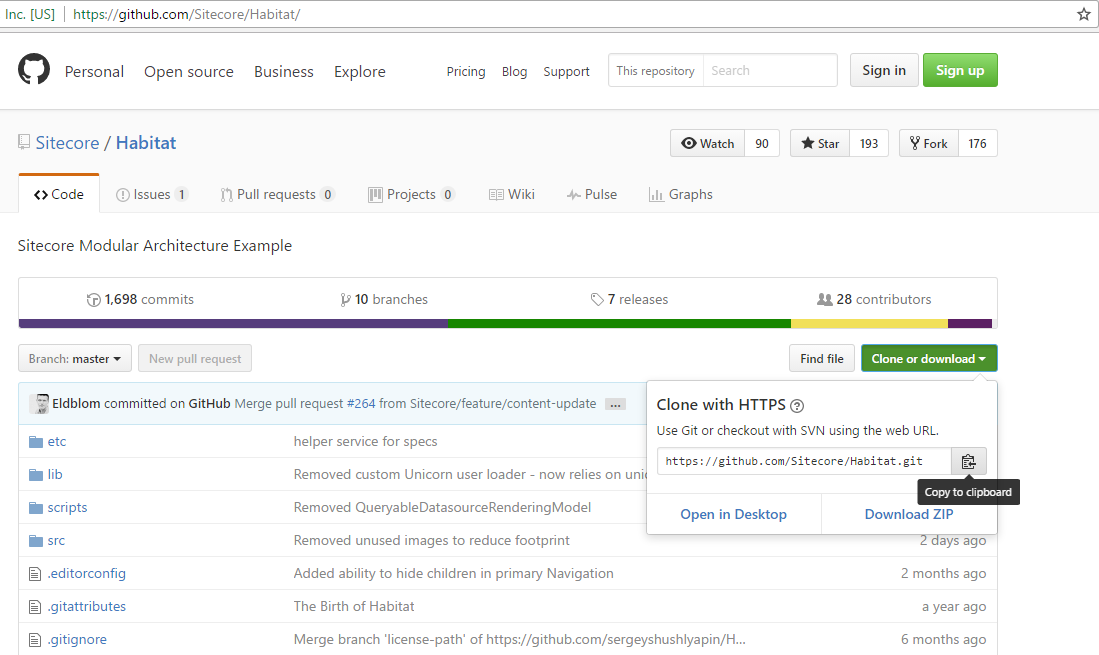Star the Habitat repository
The width and height of the screenshot is (1099, 655).
click(818, 143)
